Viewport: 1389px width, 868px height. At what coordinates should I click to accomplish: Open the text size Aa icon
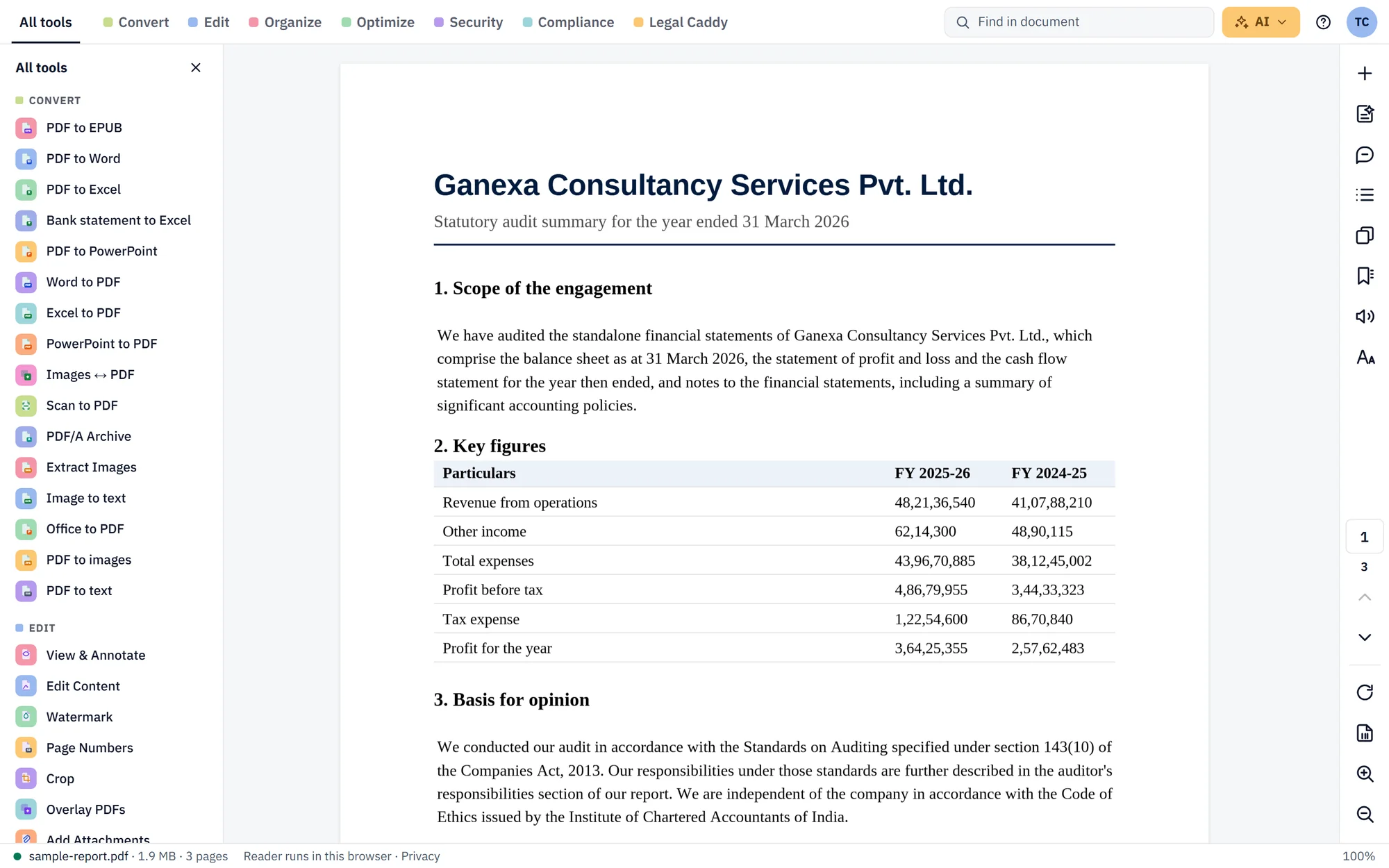click(x=1365, y=357)
